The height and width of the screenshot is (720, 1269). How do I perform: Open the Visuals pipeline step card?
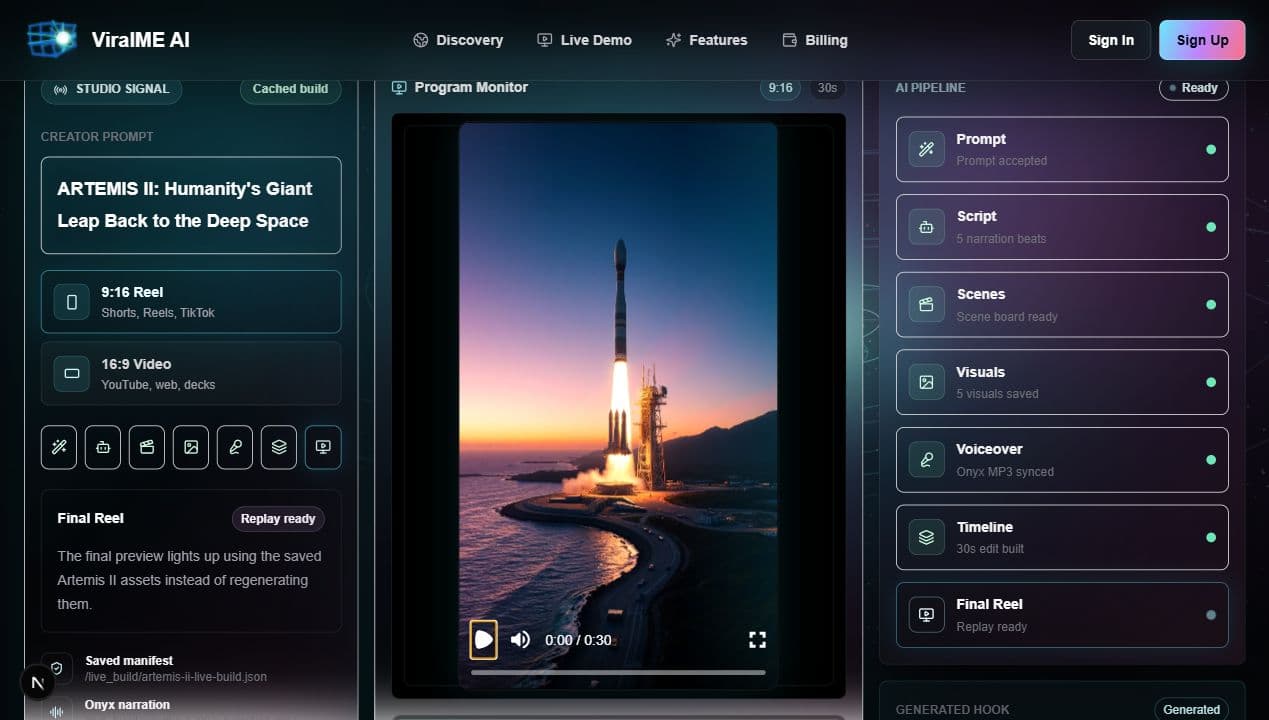pos(1062,382)
